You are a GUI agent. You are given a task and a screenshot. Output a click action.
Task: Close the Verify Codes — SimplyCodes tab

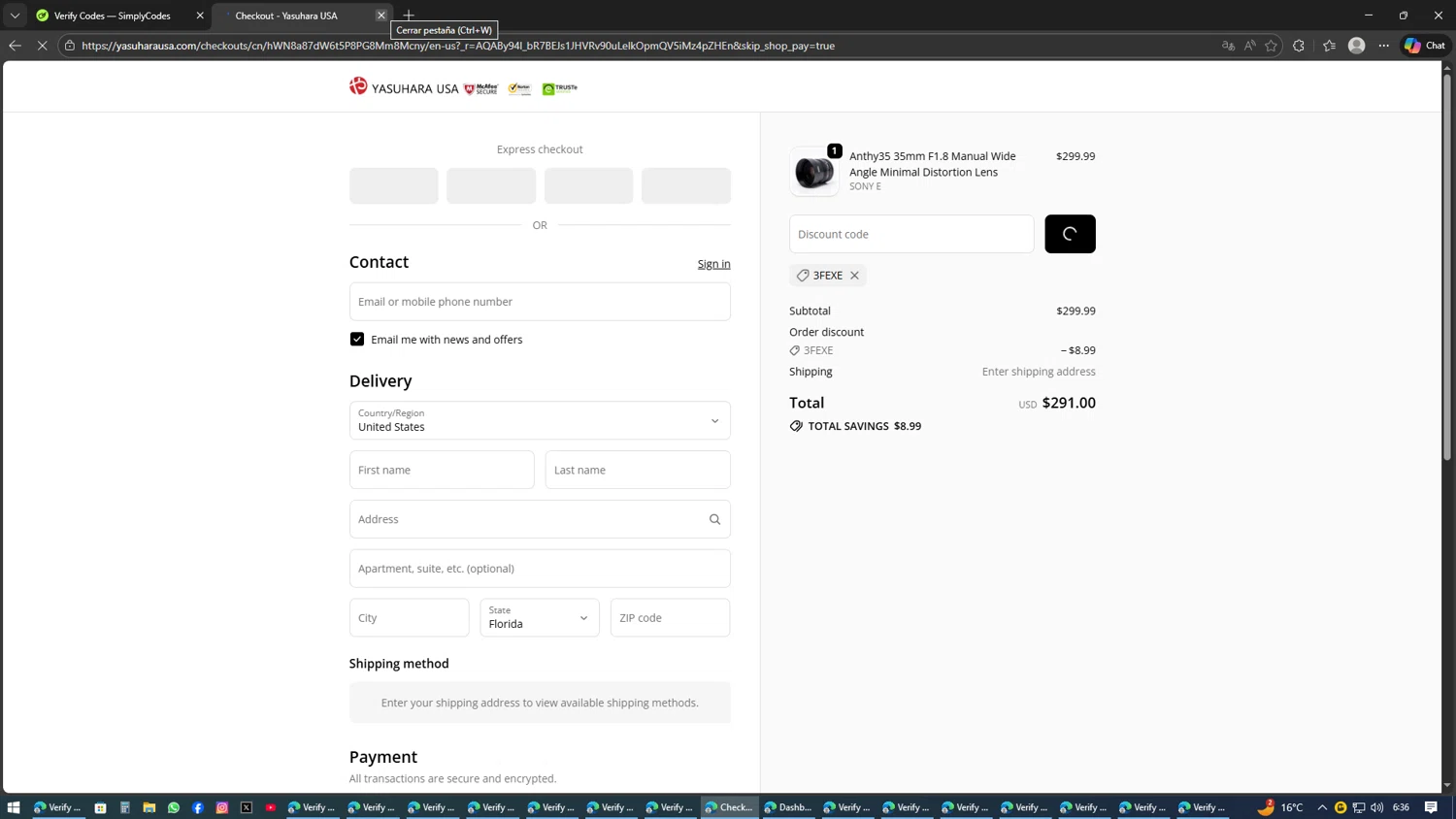[200, 16]
